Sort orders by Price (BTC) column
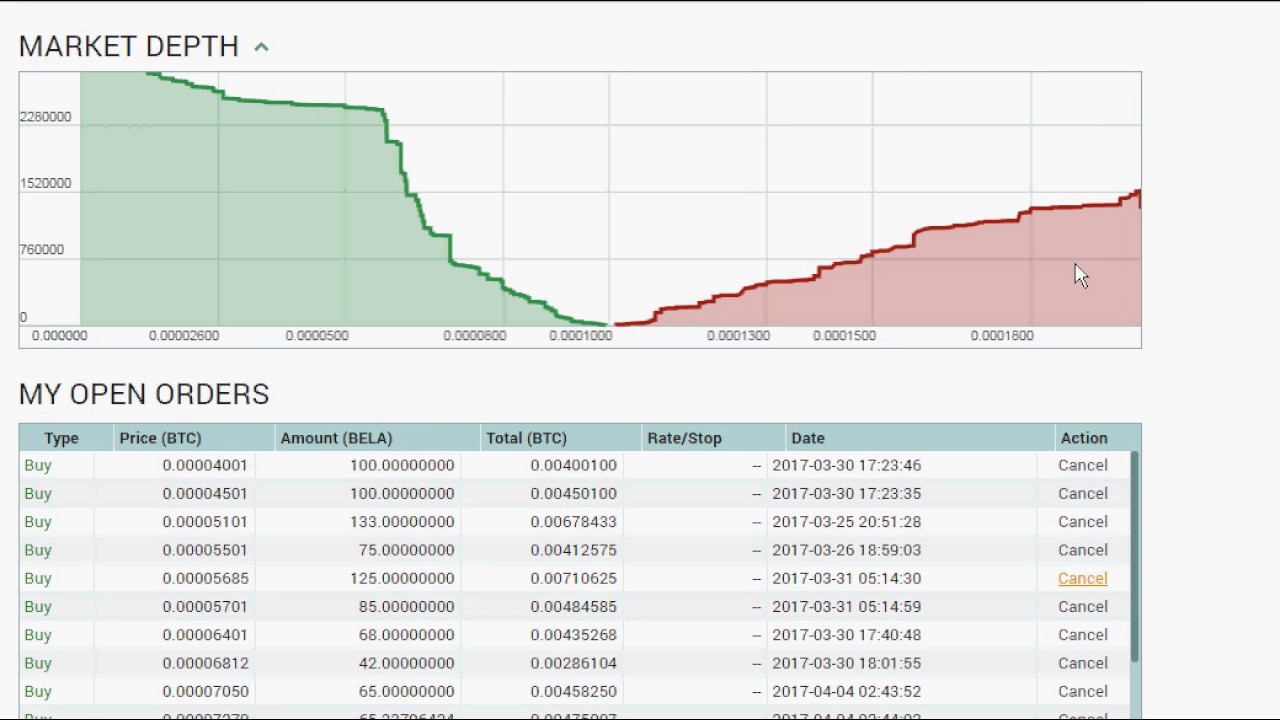Viewport: 1280px width, 720px height. pos(160,438)
